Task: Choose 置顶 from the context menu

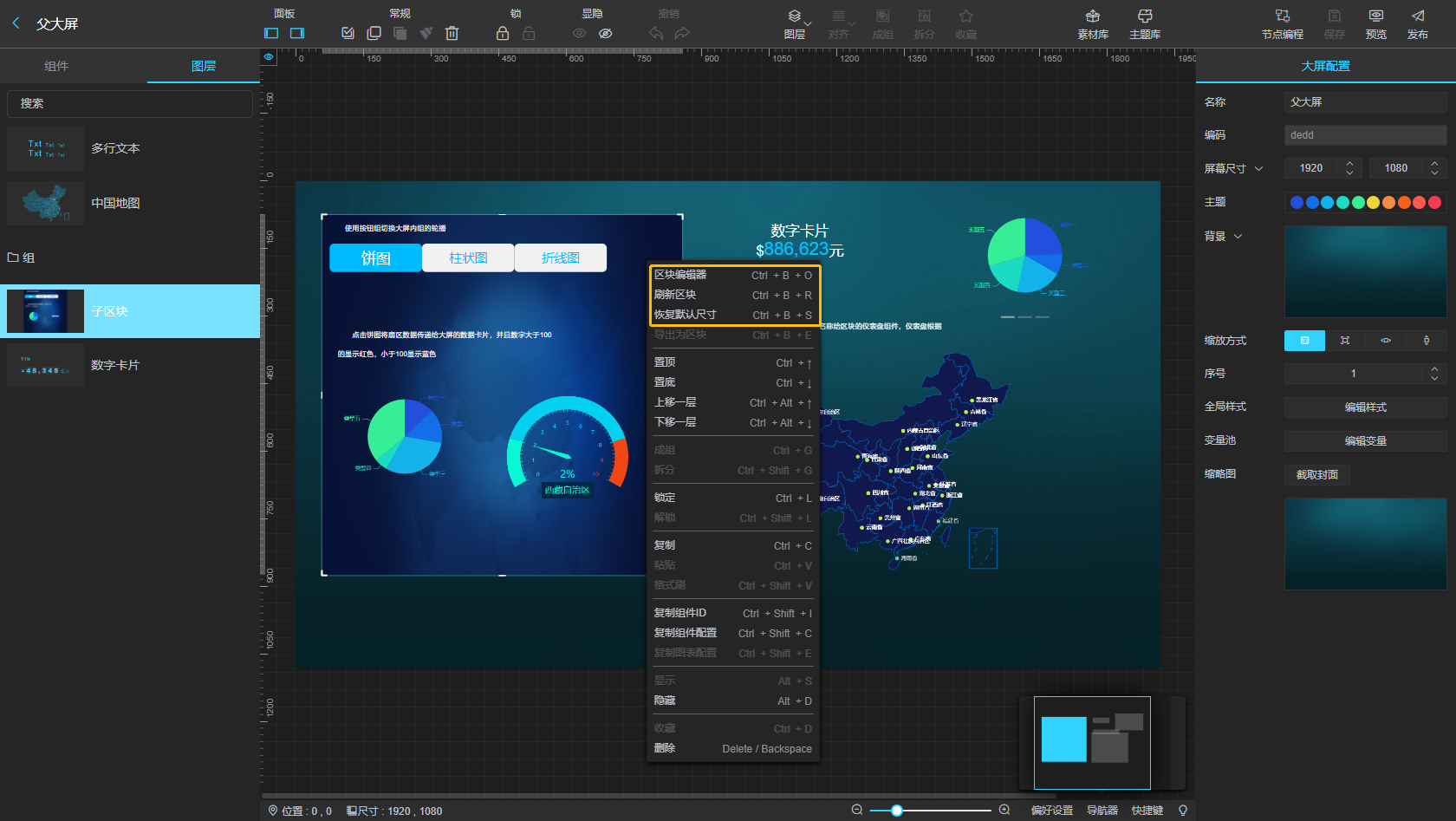Action: coord(733,362)
